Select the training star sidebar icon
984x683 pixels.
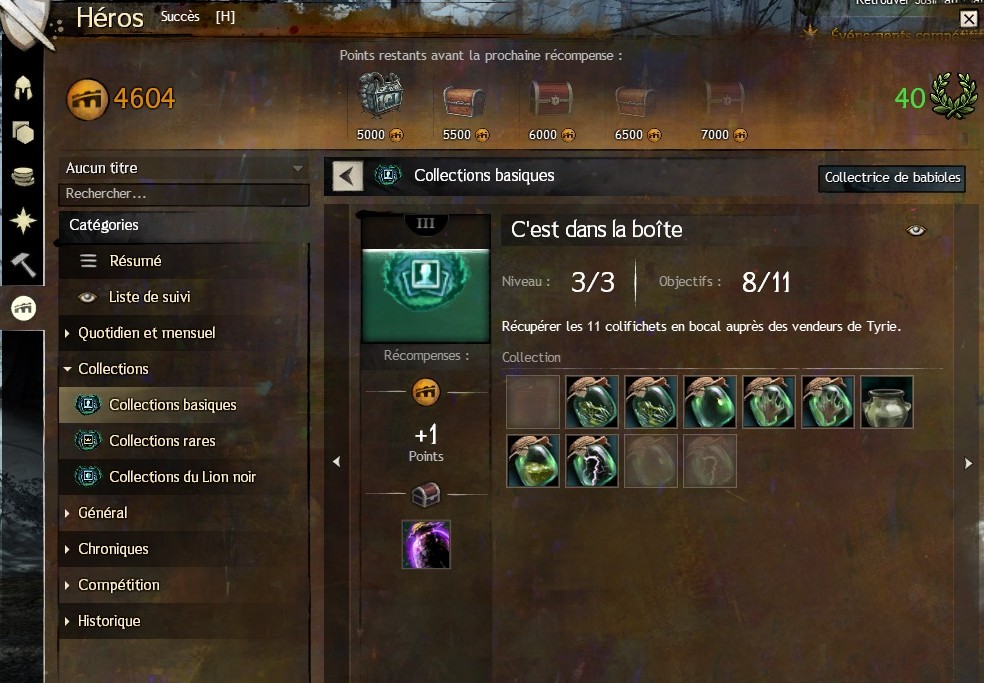23,220
